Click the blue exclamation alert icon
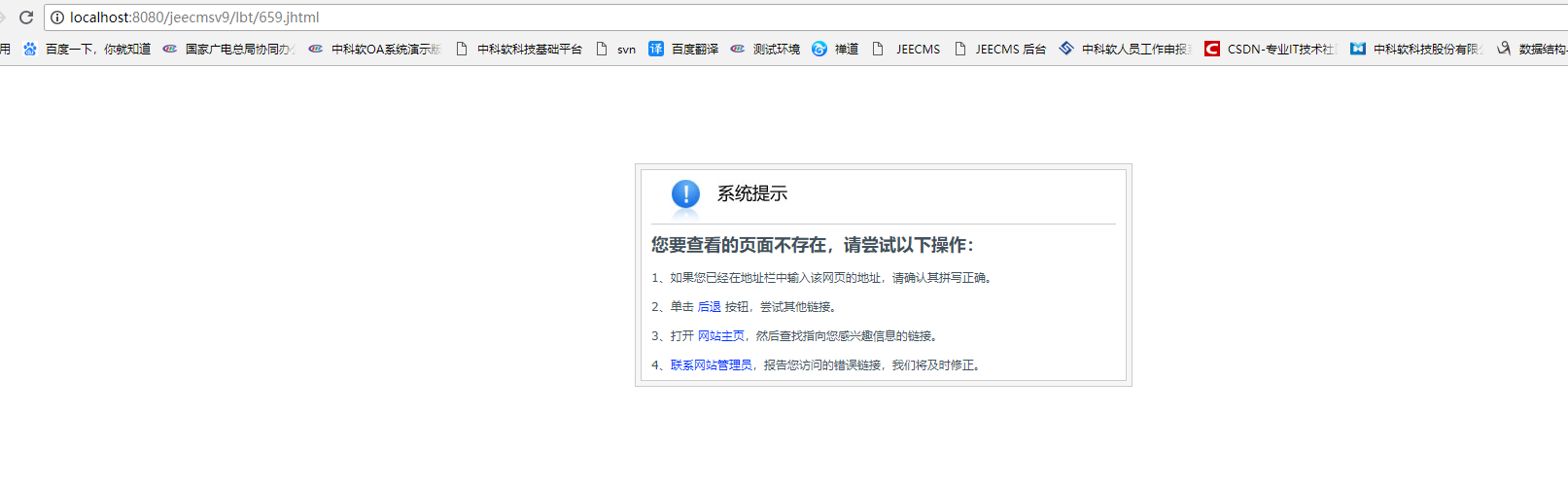 [685, 194]
